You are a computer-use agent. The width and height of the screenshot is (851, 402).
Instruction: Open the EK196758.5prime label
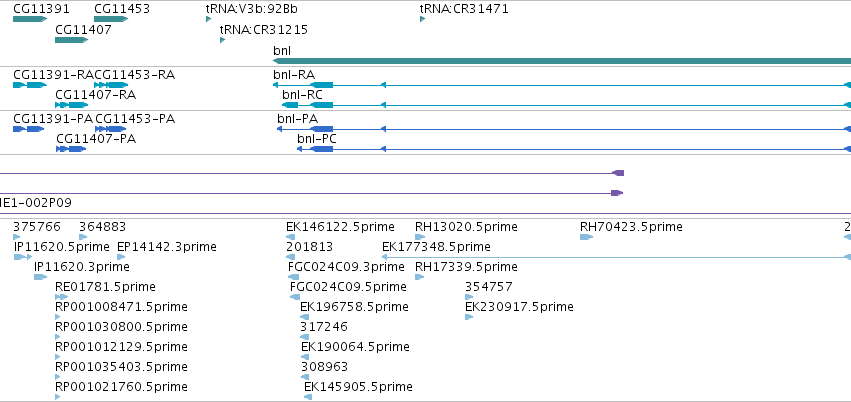click(354, 307)
